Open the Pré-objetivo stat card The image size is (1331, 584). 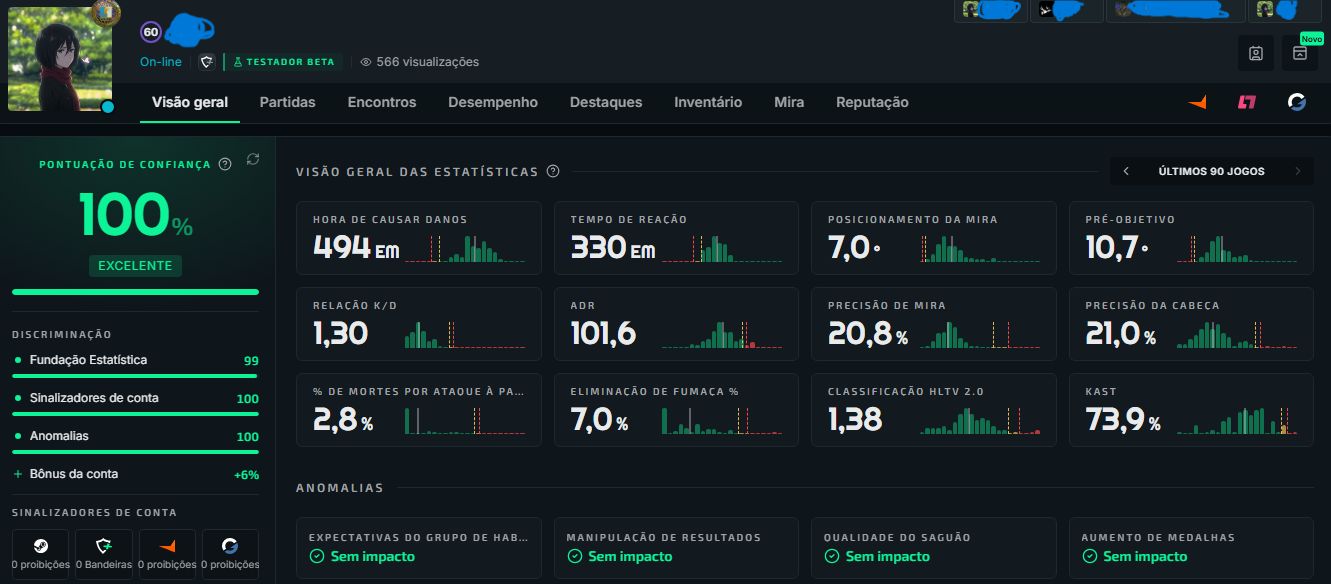coord(1191,238)
